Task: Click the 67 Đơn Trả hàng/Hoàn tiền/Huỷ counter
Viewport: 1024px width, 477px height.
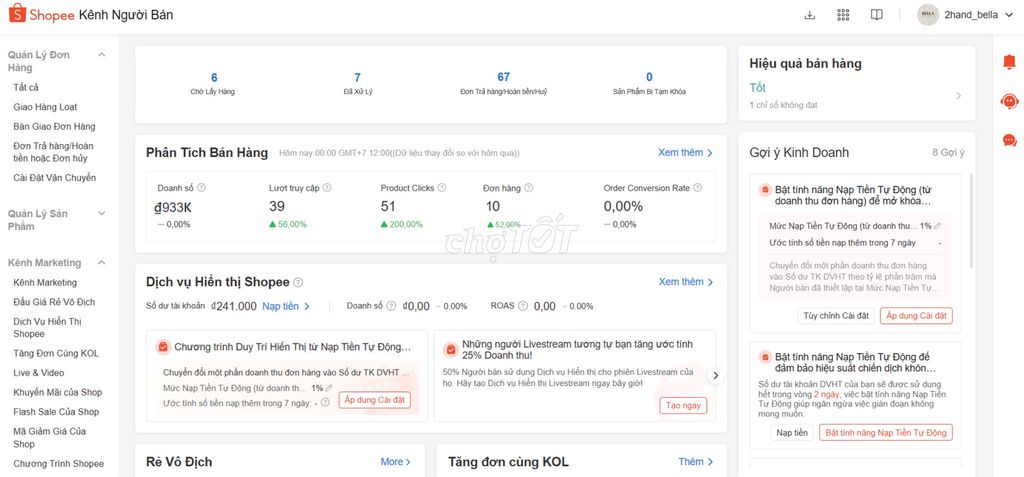Action: pos(503,84)
